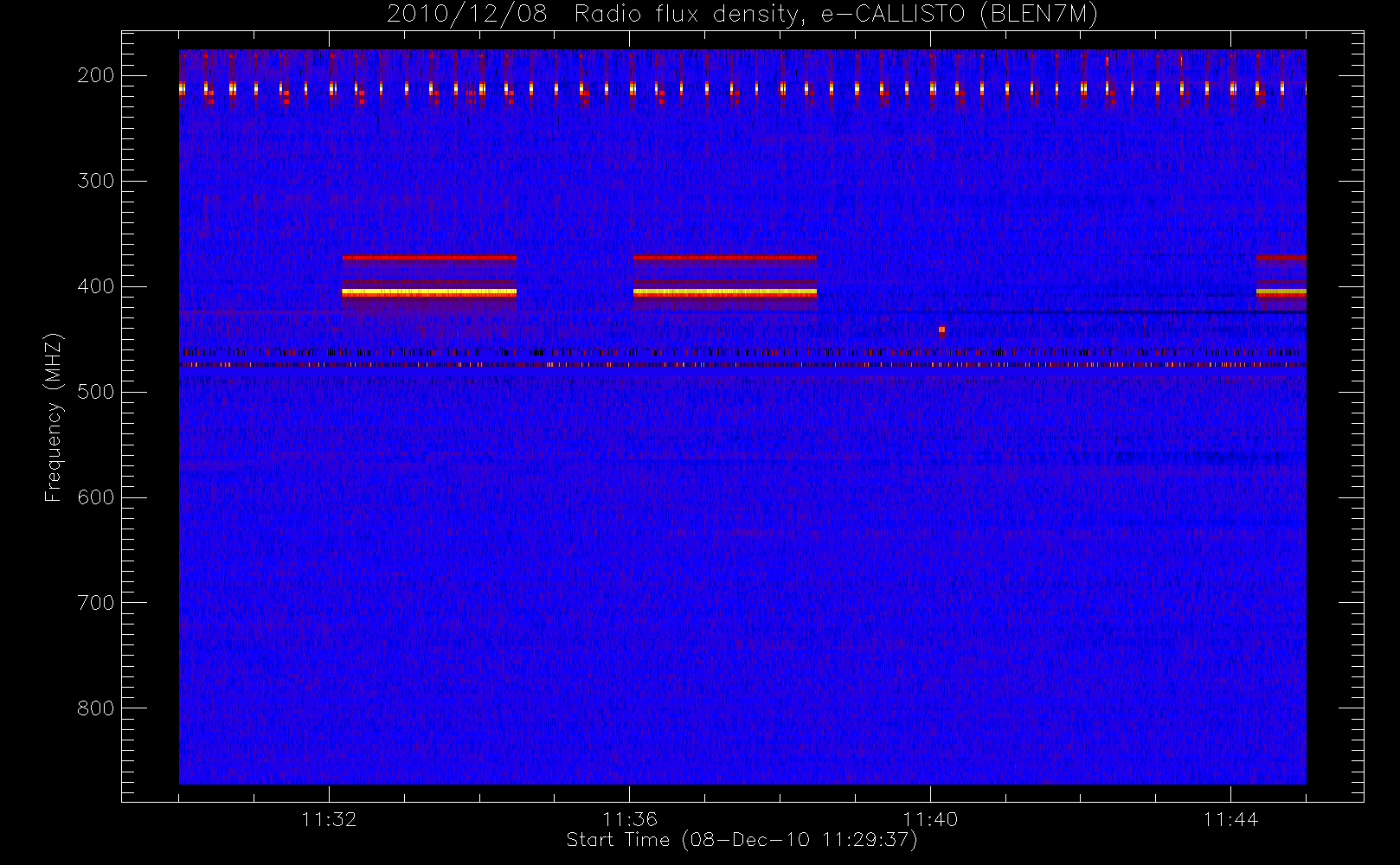
Task: Click the 500 frequency tick label
Action: pos(96,392)
